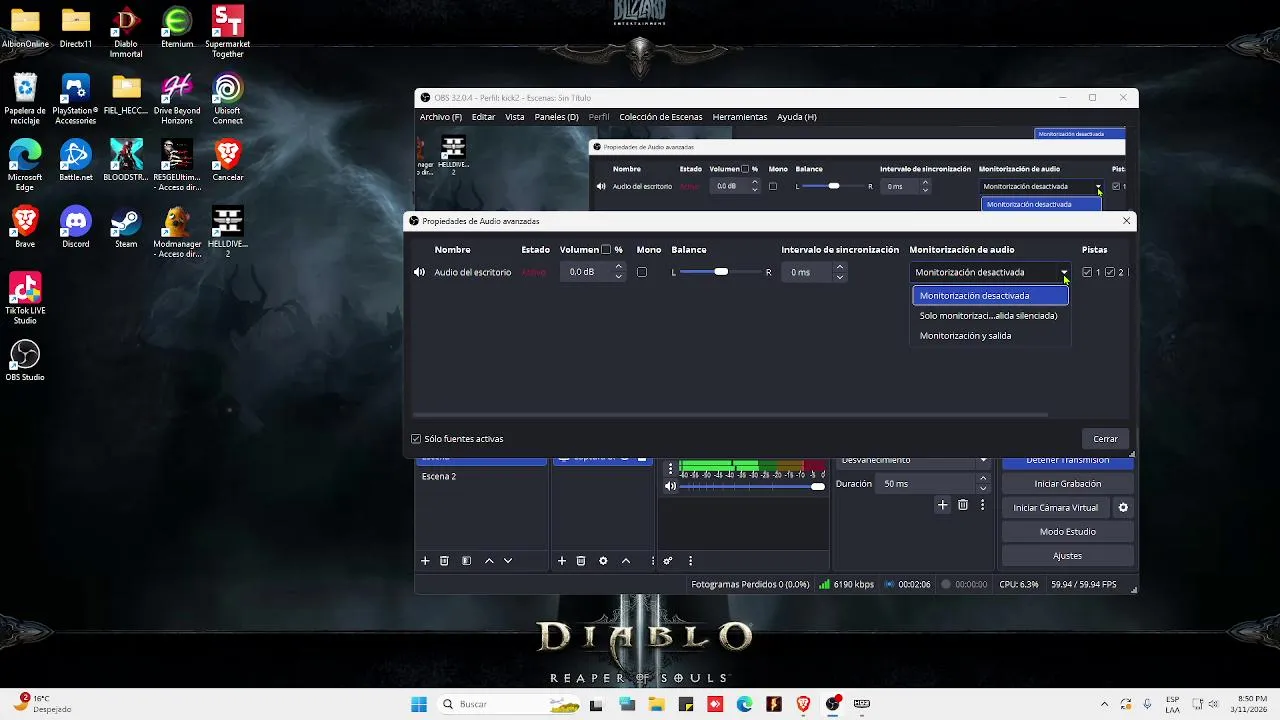The height and width of the screenshot is (720, 1280).
Task: Add transition with plus icon
Action: click(942, 506)
